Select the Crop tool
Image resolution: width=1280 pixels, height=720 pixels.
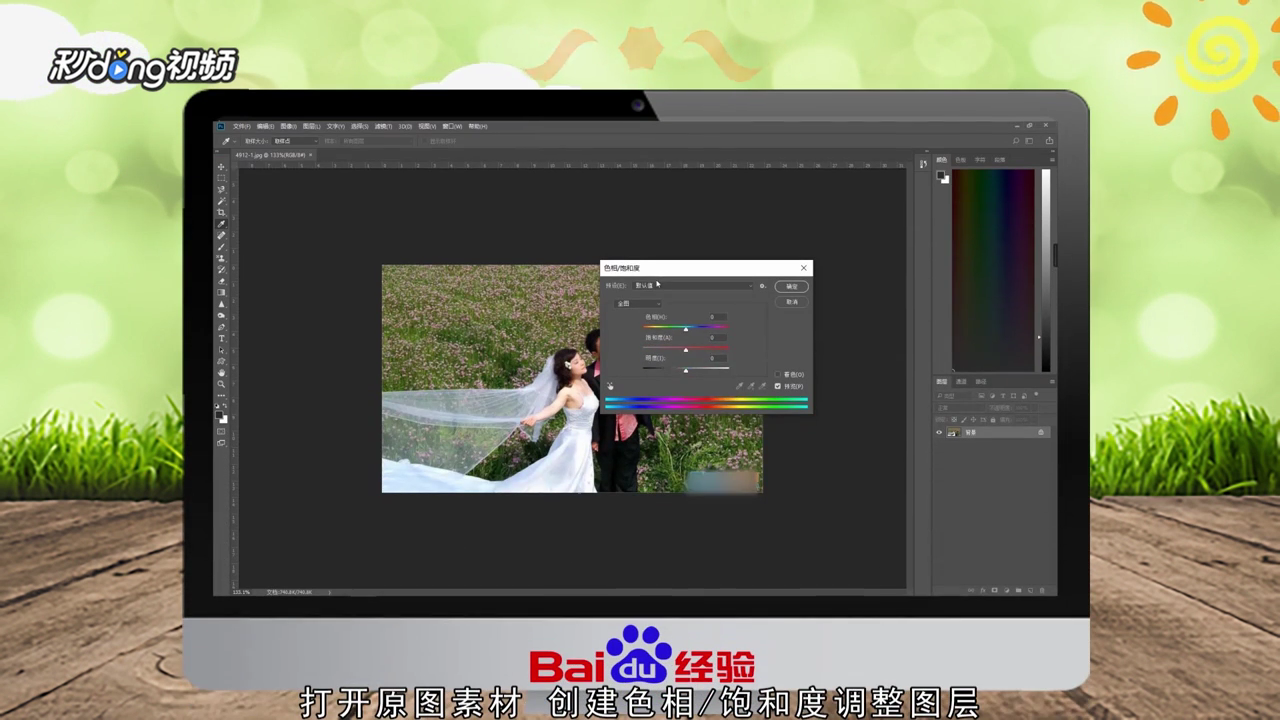(x=221, y=212)
